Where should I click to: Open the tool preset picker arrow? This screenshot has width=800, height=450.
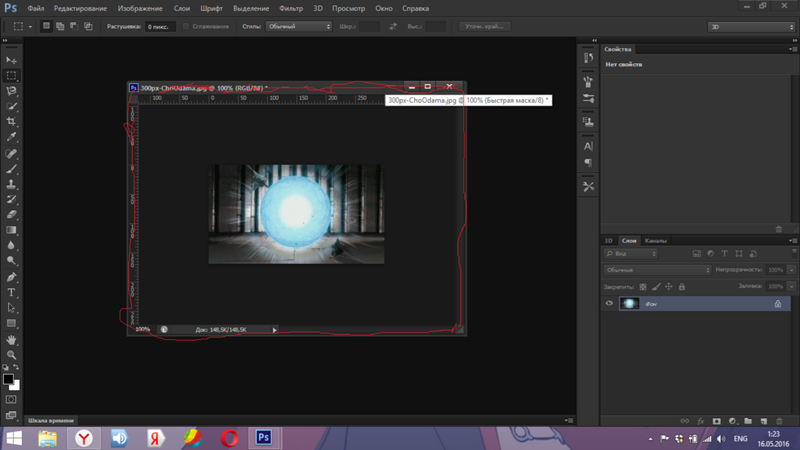[30, 27]
